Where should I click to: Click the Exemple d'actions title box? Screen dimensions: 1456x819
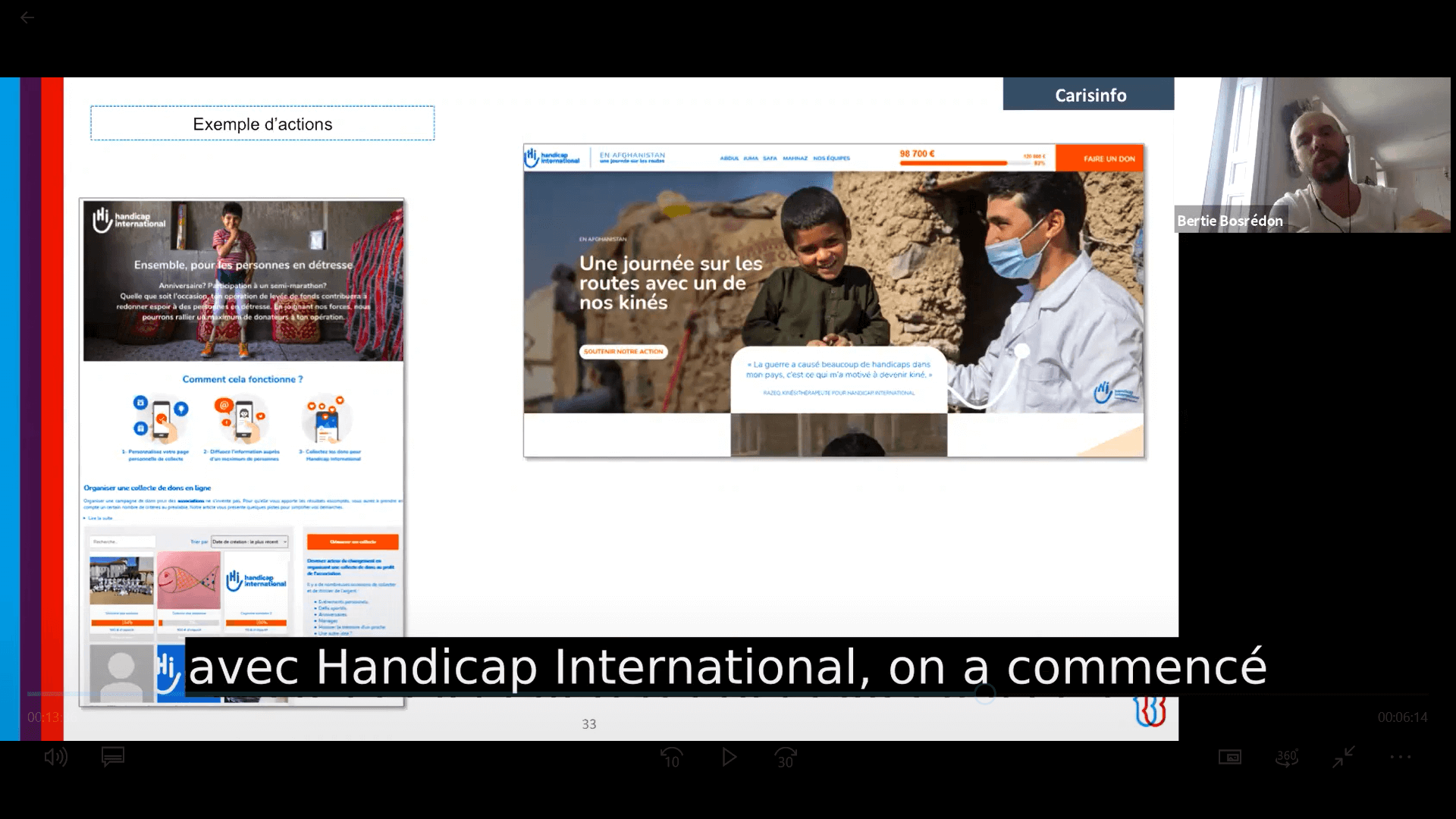click(262, 124)
